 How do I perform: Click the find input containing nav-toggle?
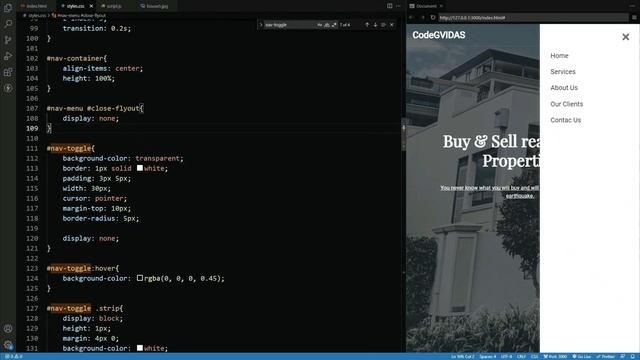pos(290,25)
